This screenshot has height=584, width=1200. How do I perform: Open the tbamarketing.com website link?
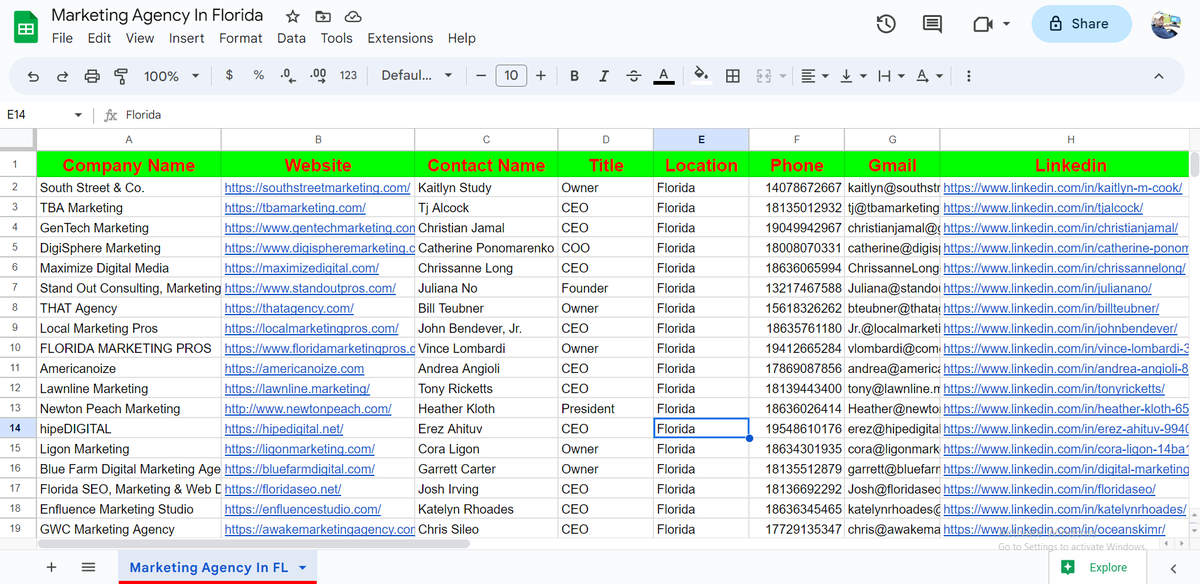click(x=295, y=208)
